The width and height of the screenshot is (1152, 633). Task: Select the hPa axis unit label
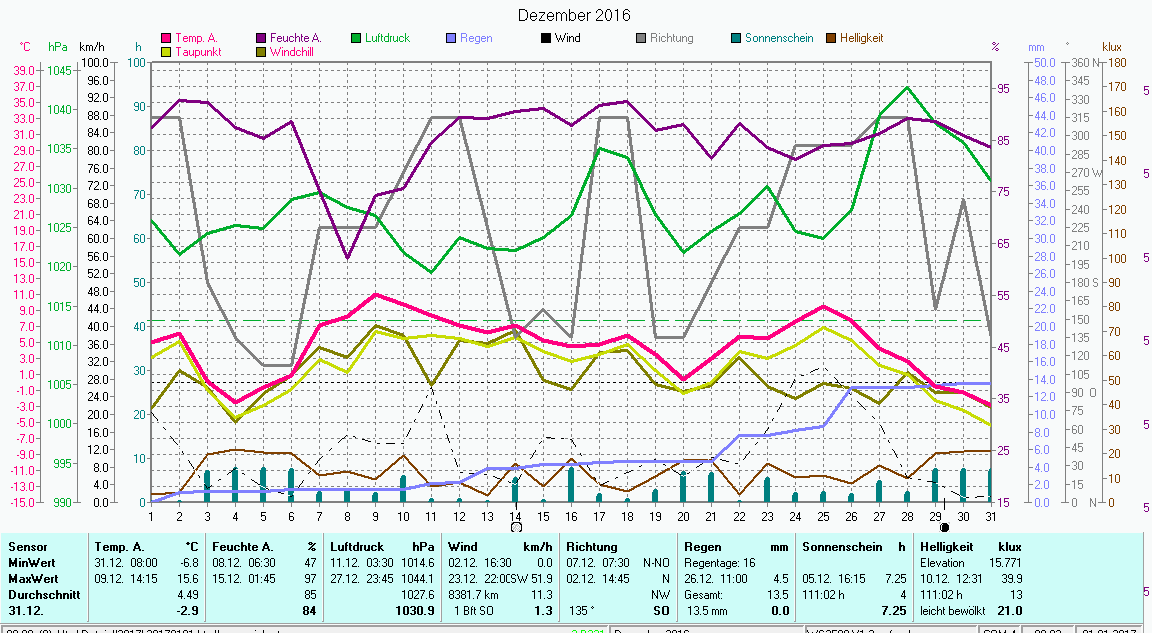(x=58, y=47)
